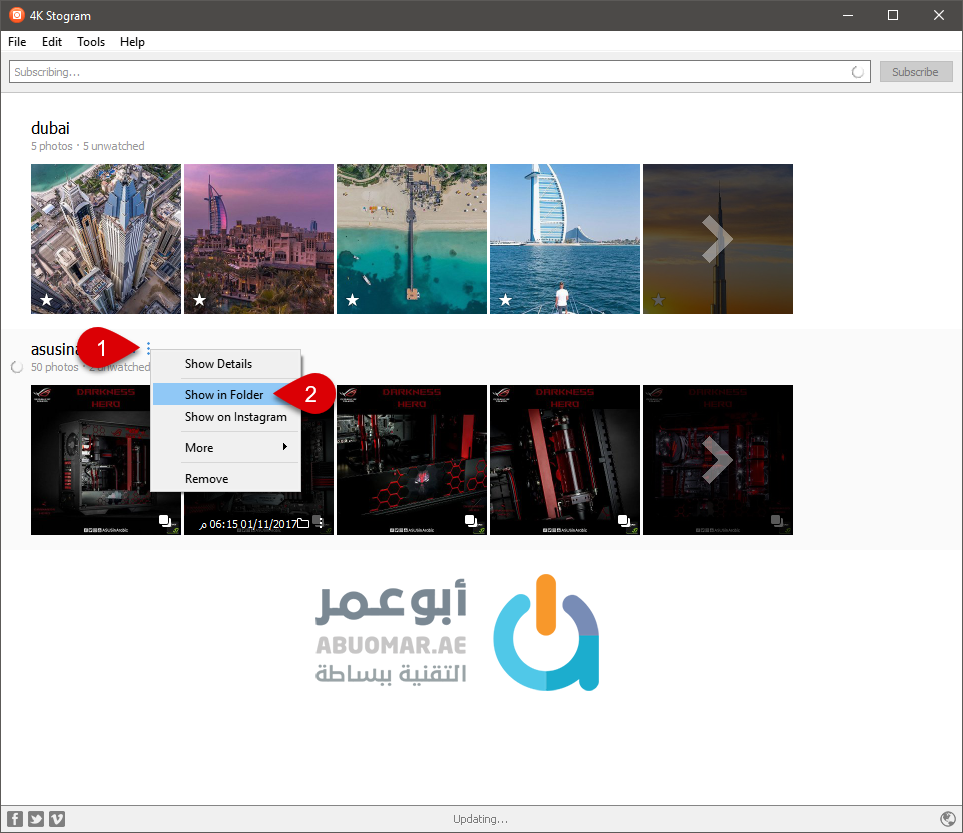Open the Twitter icon in status bar
Image resolution: width=963 pixels, height=833 pixels.
[x=36, y=819]
